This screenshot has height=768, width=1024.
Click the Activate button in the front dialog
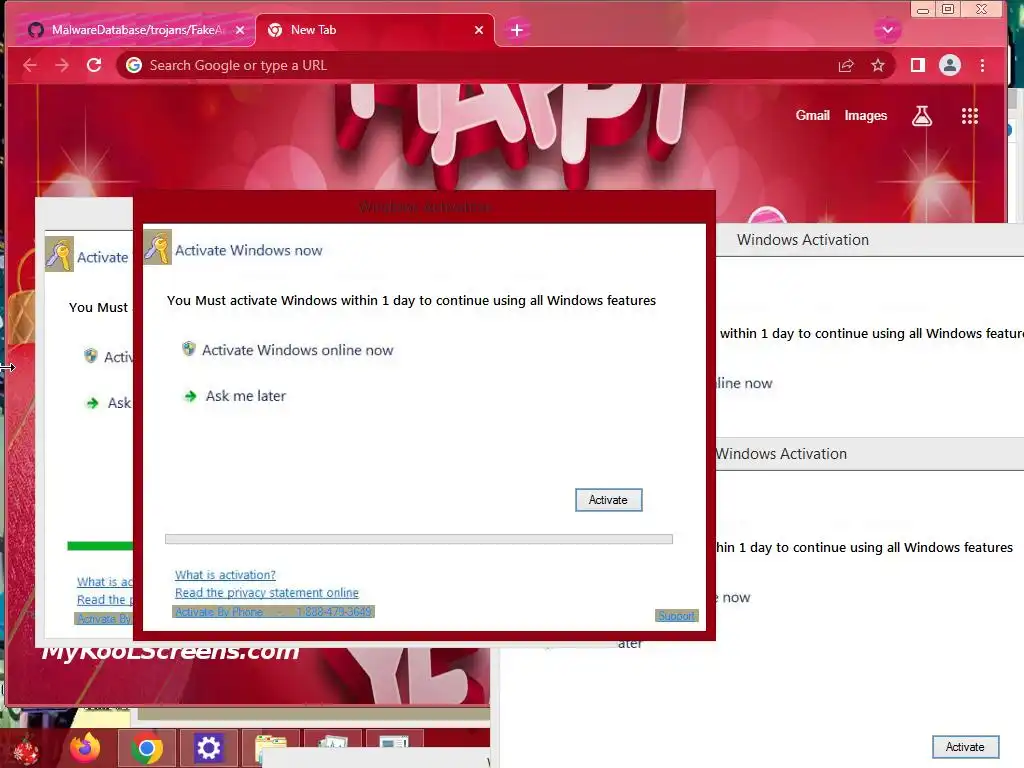[608, 500]
